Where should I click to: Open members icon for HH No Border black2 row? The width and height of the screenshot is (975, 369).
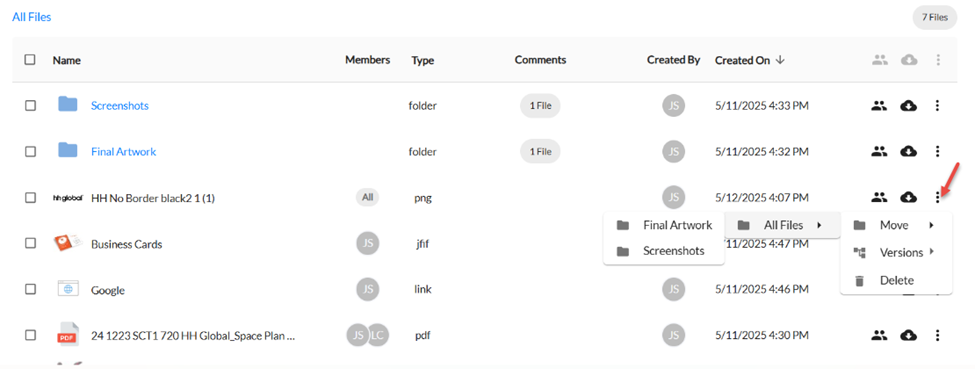point(878,198)
